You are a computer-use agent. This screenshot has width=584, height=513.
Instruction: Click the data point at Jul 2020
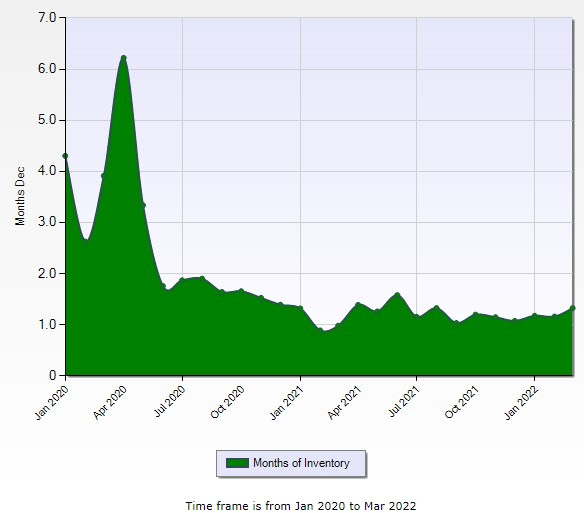tap(182, 280)
